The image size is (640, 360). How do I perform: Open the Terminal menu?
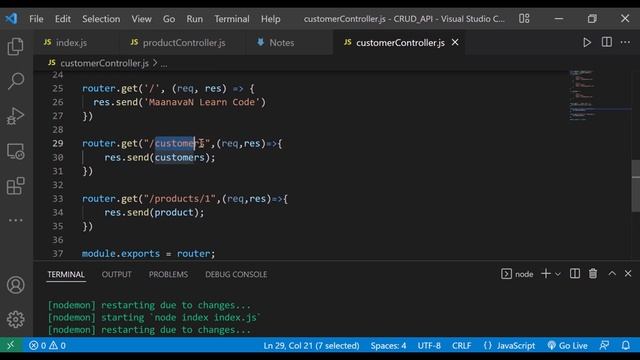[231, 19]
